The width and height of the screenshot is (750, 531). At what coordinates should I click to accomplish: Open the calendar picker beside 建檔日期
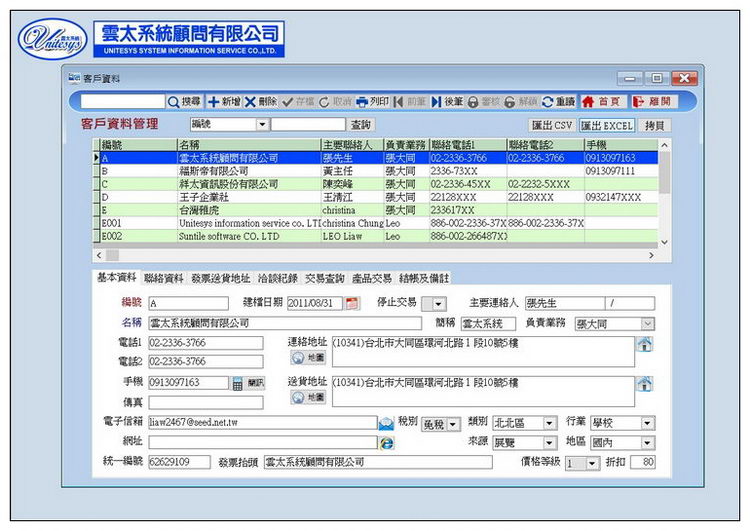[x=352, y=303]
